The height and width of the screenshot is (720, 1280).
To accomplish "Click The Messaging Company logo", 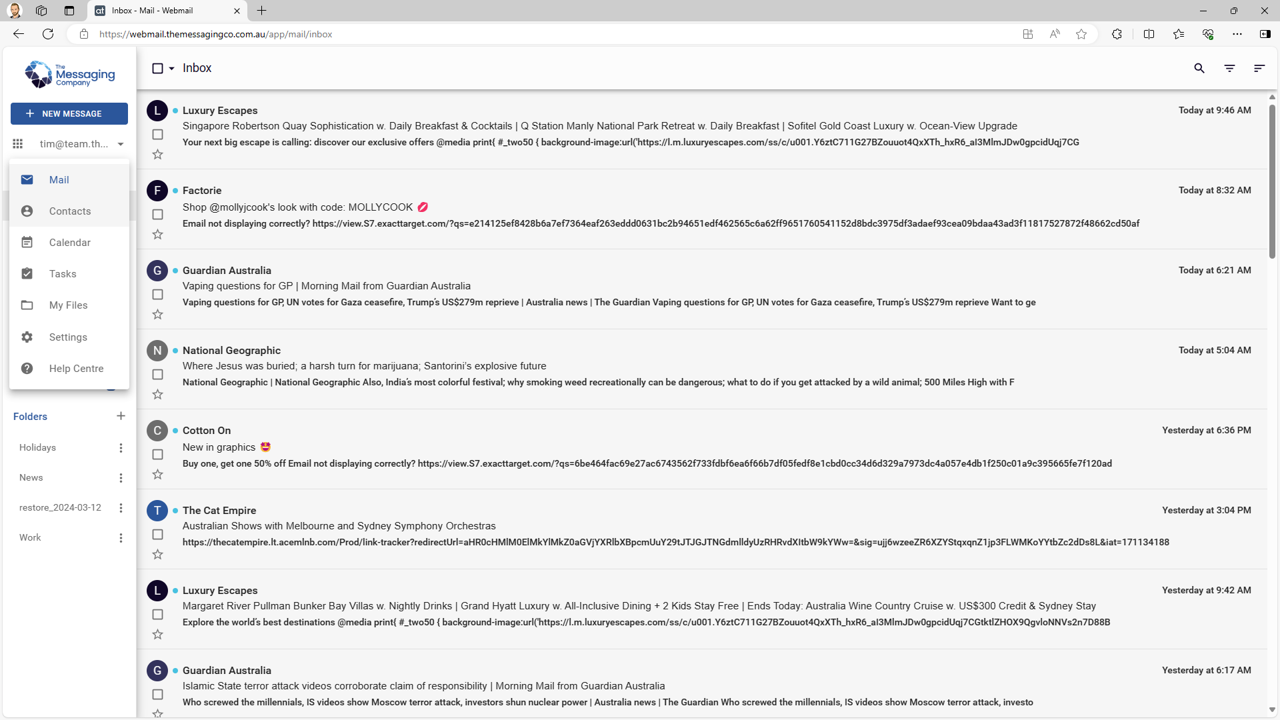I will tap(69, 74).
